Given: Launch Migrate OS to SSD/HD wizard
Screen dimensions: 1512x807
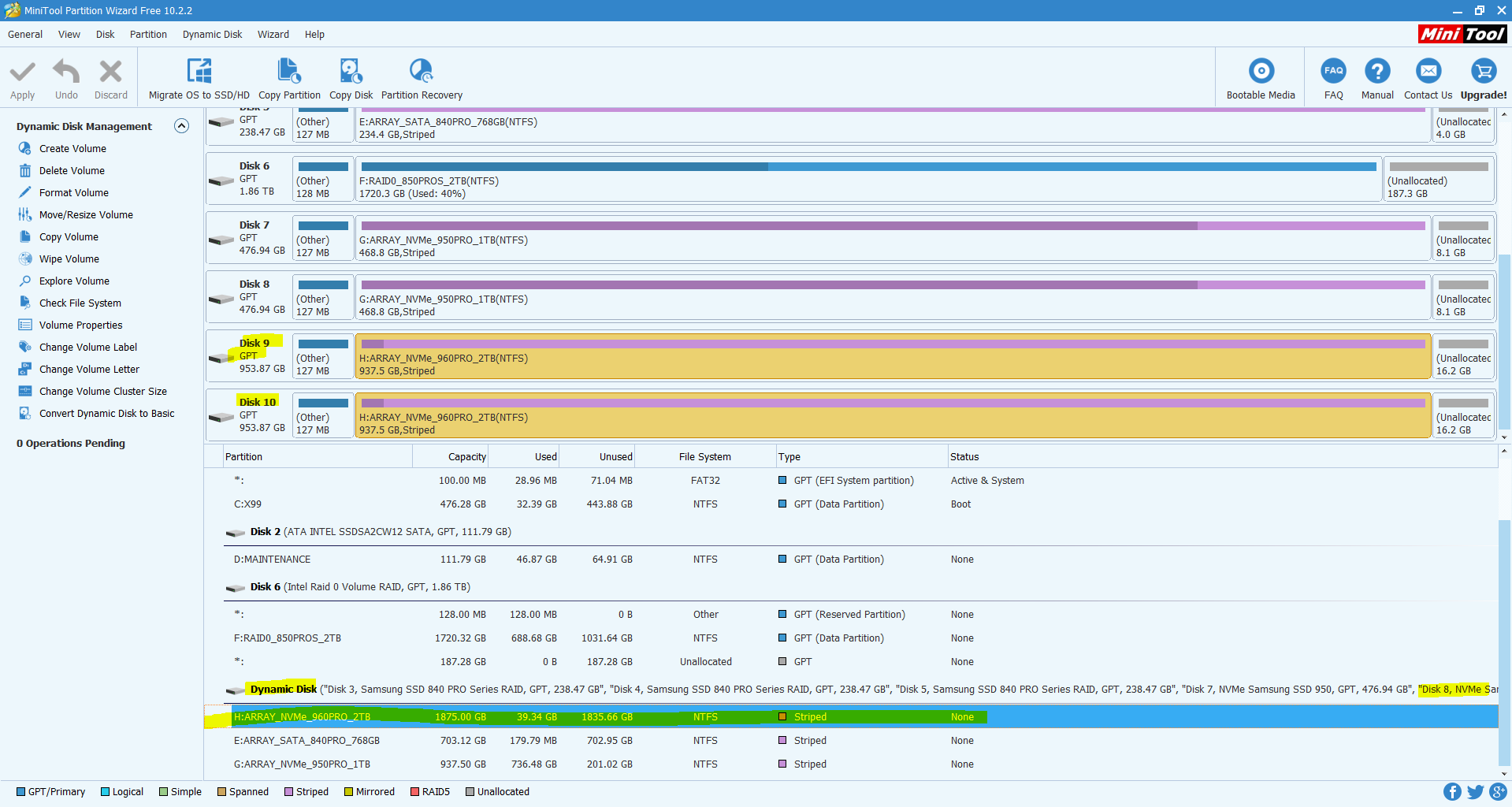Looking at the screenshot, I should 199,79.
